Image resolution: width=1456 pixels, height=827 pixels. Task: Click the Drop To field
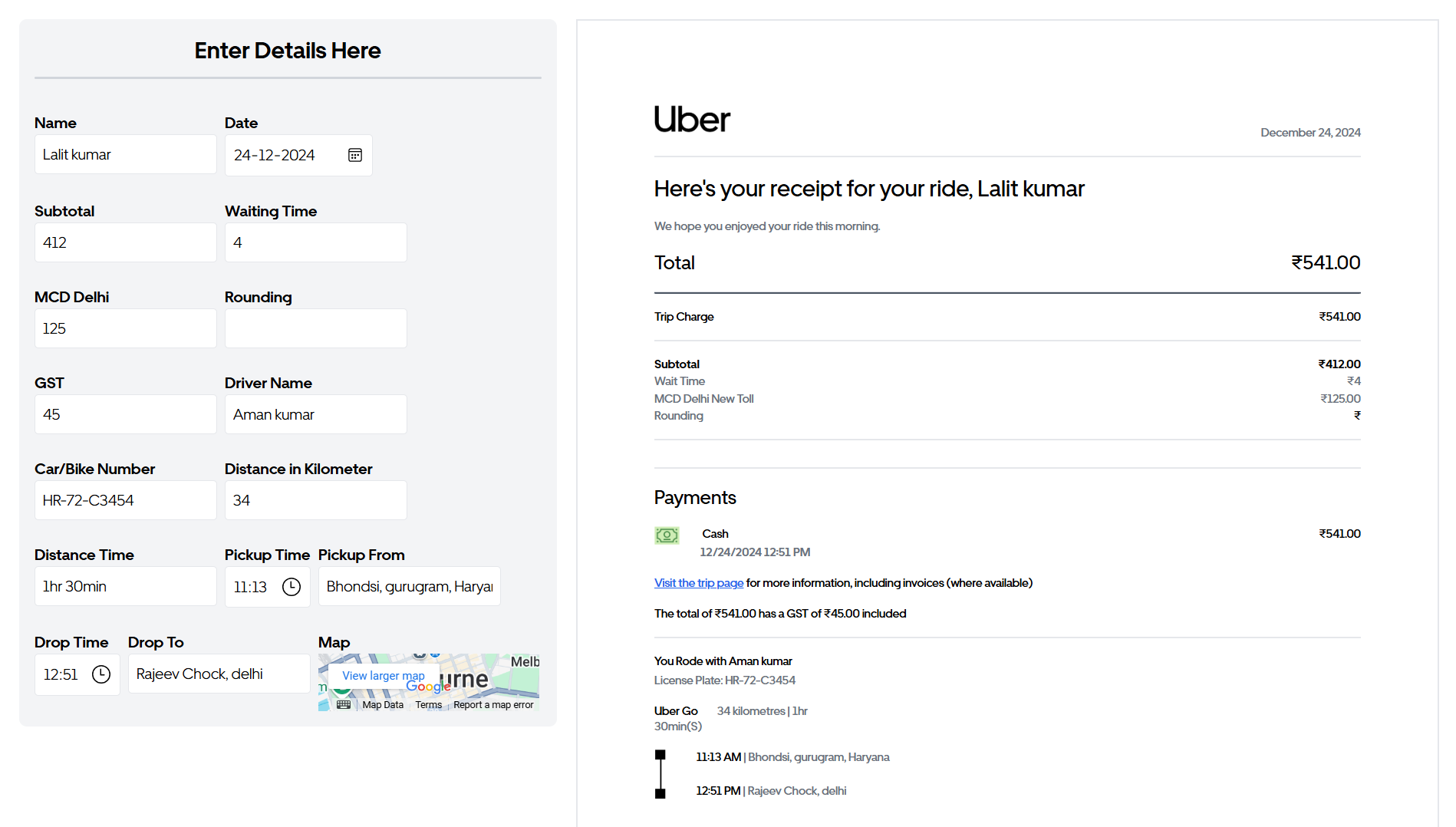219,674
